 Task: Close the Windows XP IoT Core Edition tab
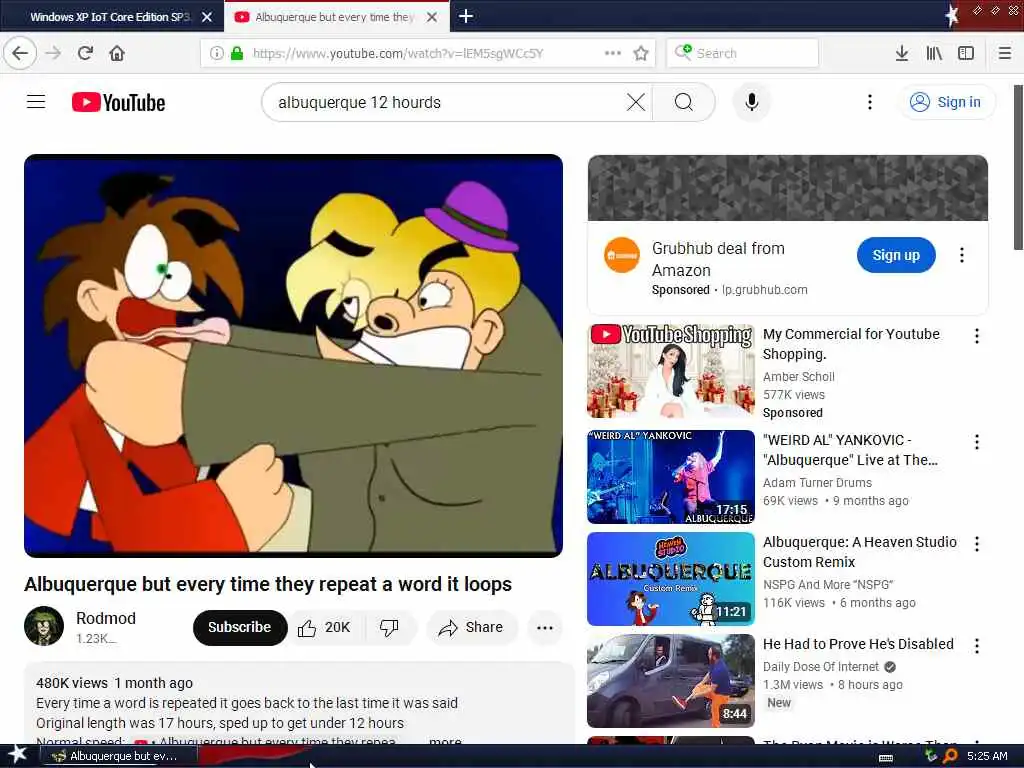coord(207,17)
